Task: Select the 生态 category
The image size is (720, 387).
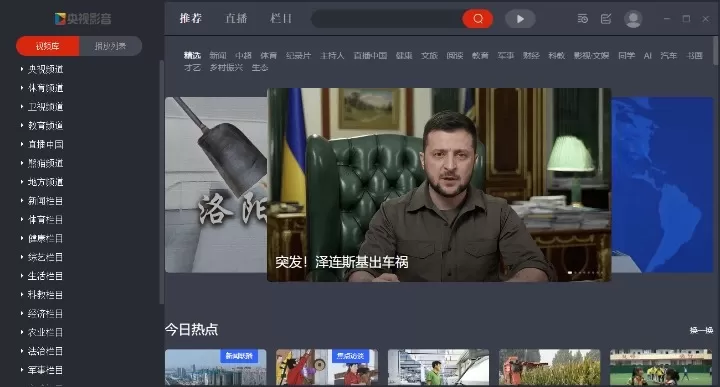Action: [260, 67]
